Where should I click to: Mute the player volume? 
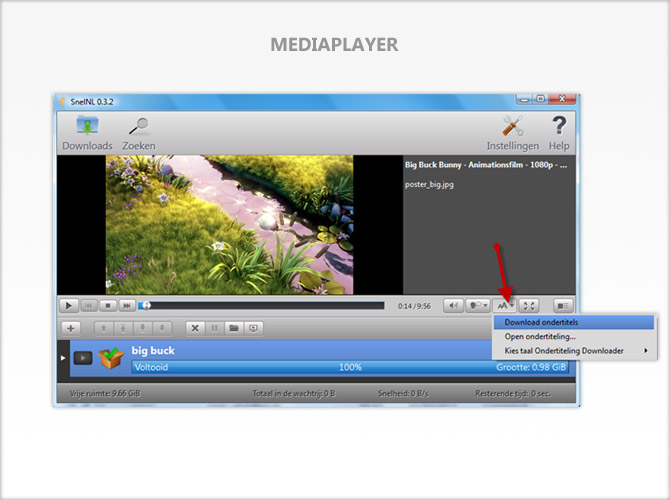(x=453, y=306)
